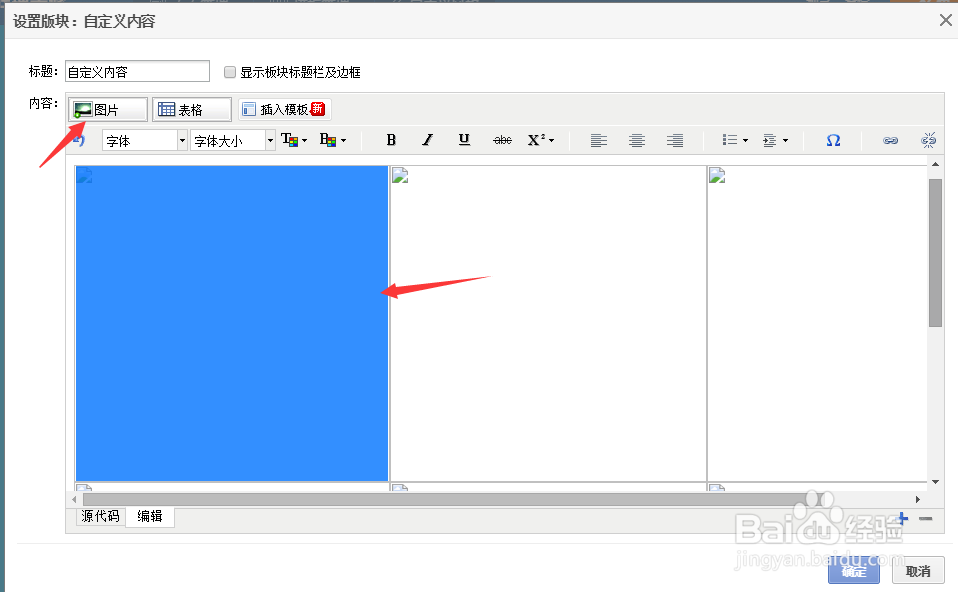Viewport: 958px width, 592px height.
Task: Click the insert link icon
Action: tap(890, 141)
